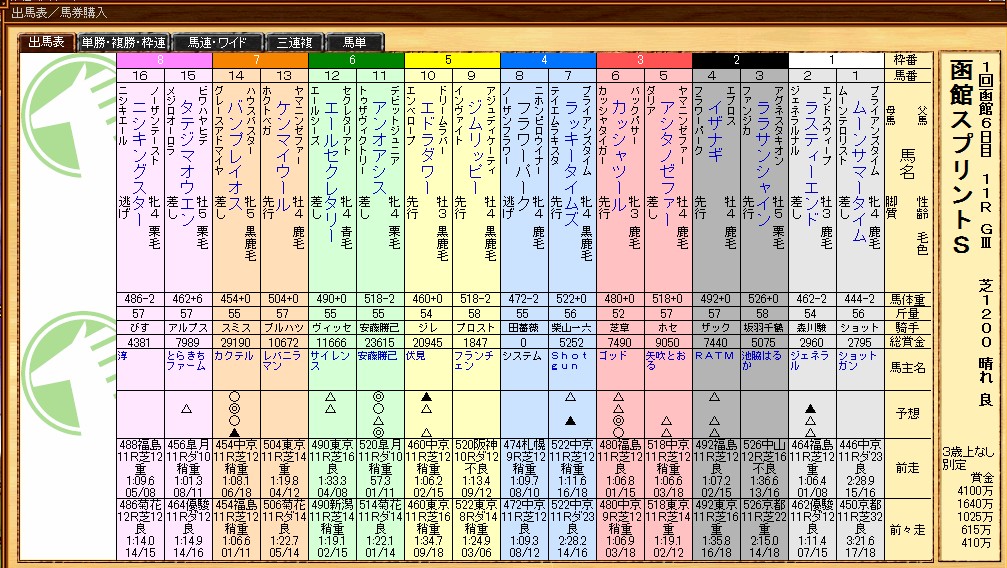Click jockey name 柴山一六
The image size is (1007, 568).
(572, 328)
